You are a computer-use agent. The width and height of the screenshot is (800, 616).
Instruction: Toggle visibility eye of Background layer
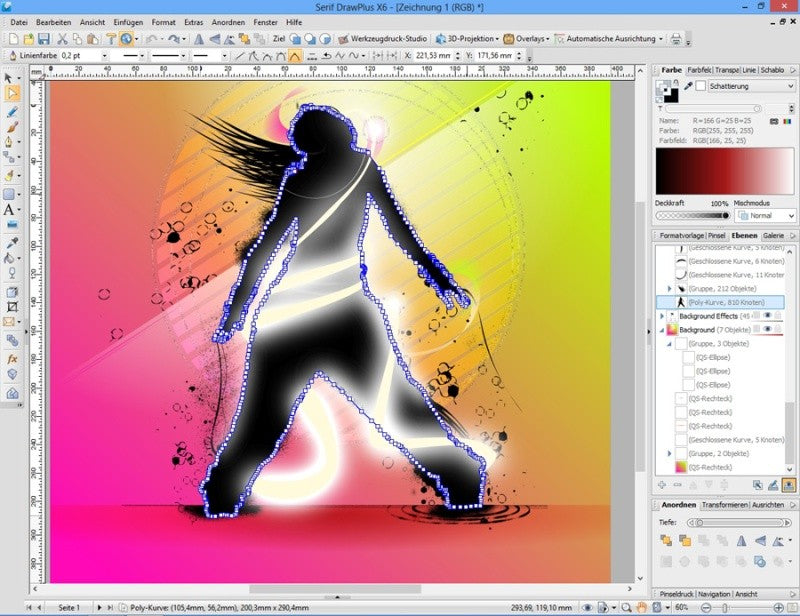point(767,330)
